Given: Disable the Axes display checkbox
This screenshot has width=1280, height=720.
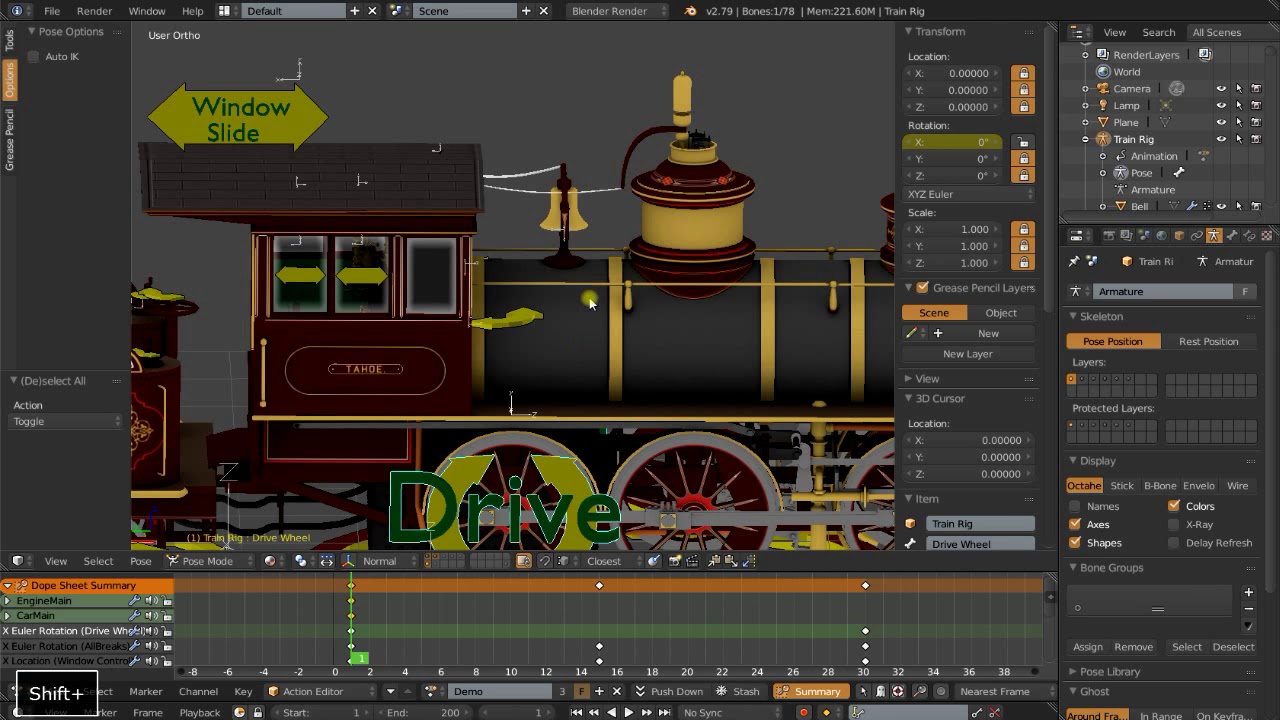Looking at the screenshot, I should point(1075,524).
